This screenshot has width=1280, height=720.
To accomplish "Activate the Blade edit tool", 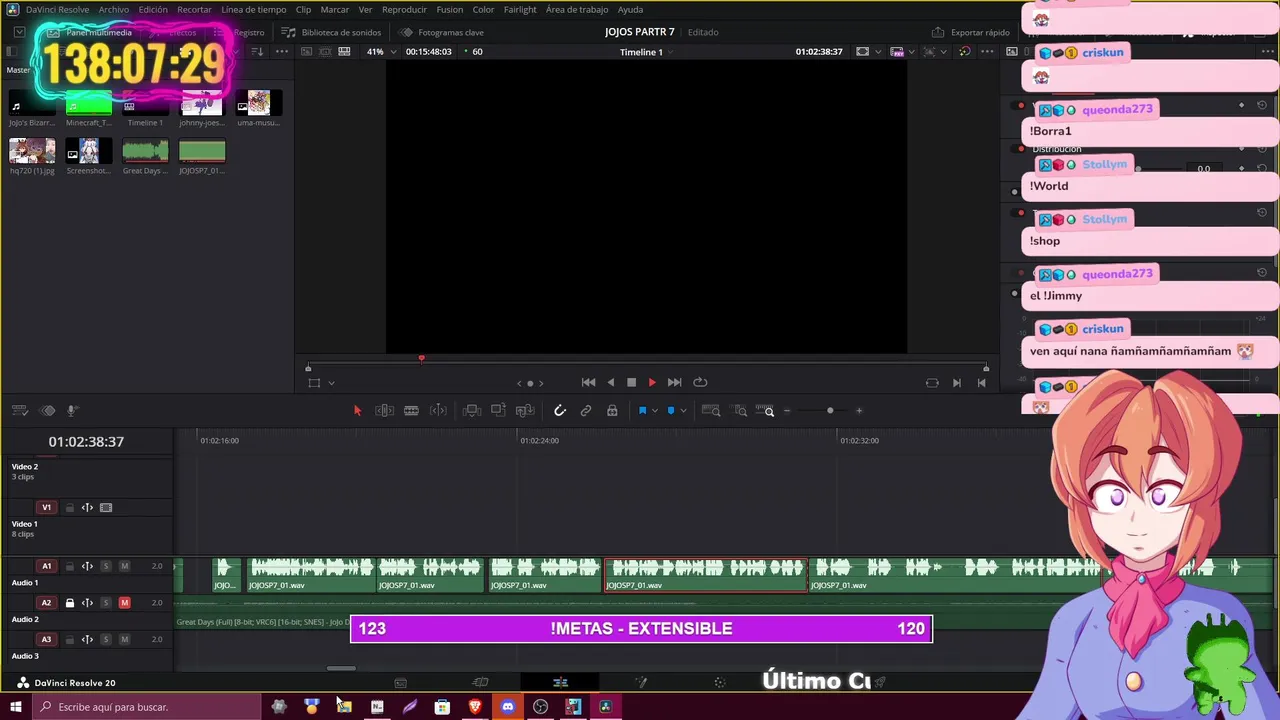I will click(x=411, y=411).
